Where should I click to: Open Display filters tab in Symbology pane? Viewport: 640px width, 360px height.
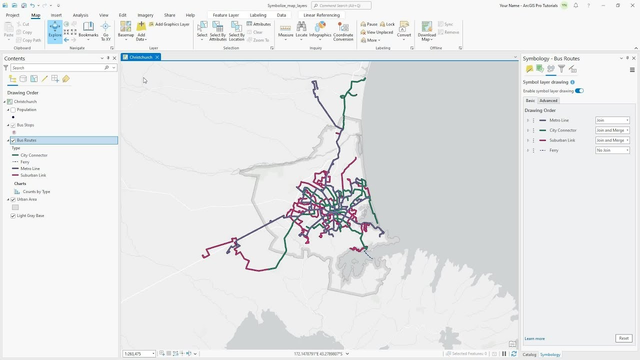[x=562, y=69]
